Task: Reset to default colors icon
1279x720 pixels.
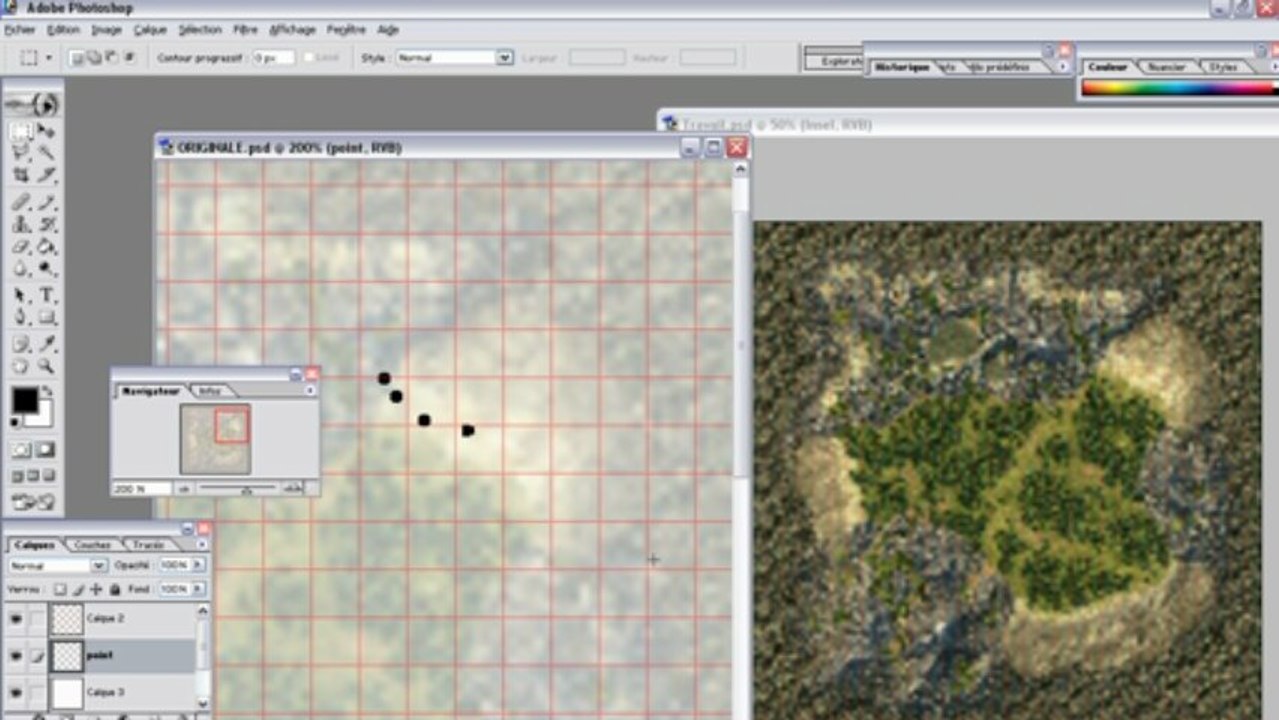Action: tap(15, 423)
